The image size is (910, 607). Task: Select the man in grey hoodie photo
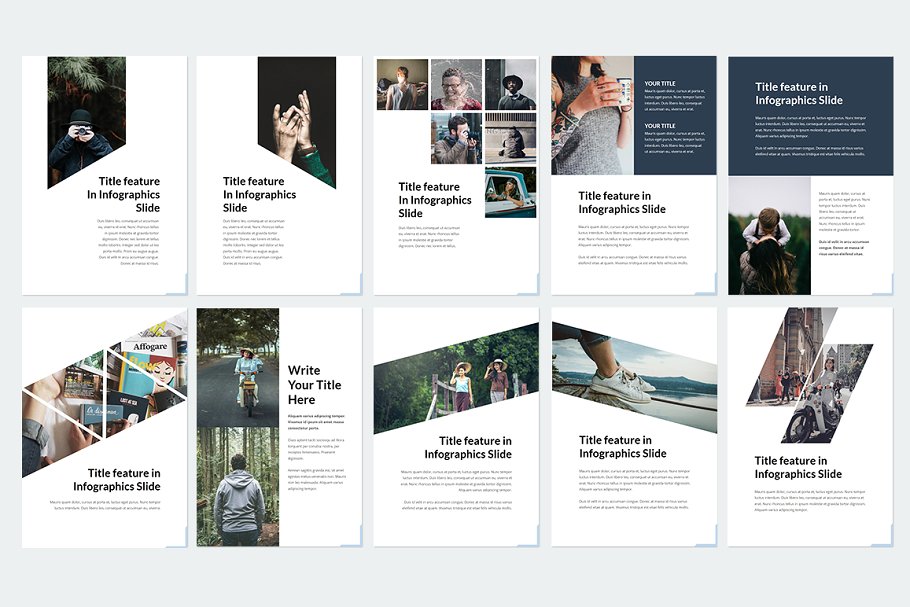(x=238, y=487)
